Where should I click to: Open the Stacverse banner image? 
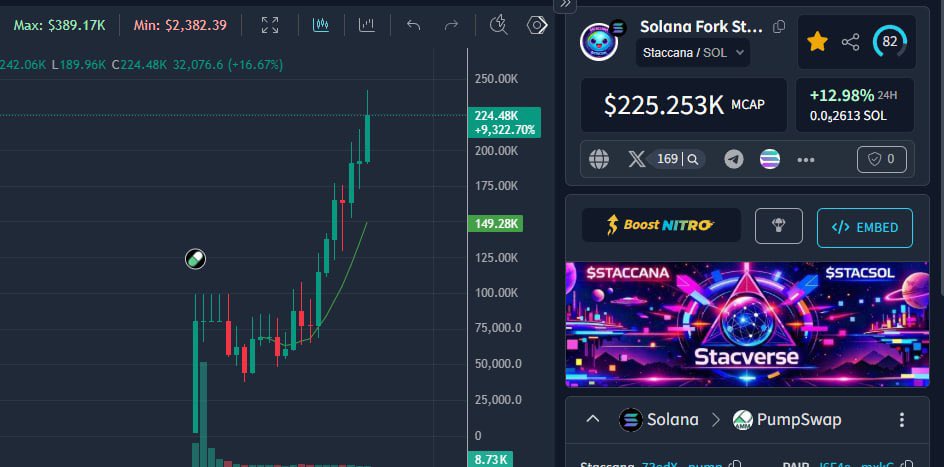pyautogui.click(x=747, y=324)
